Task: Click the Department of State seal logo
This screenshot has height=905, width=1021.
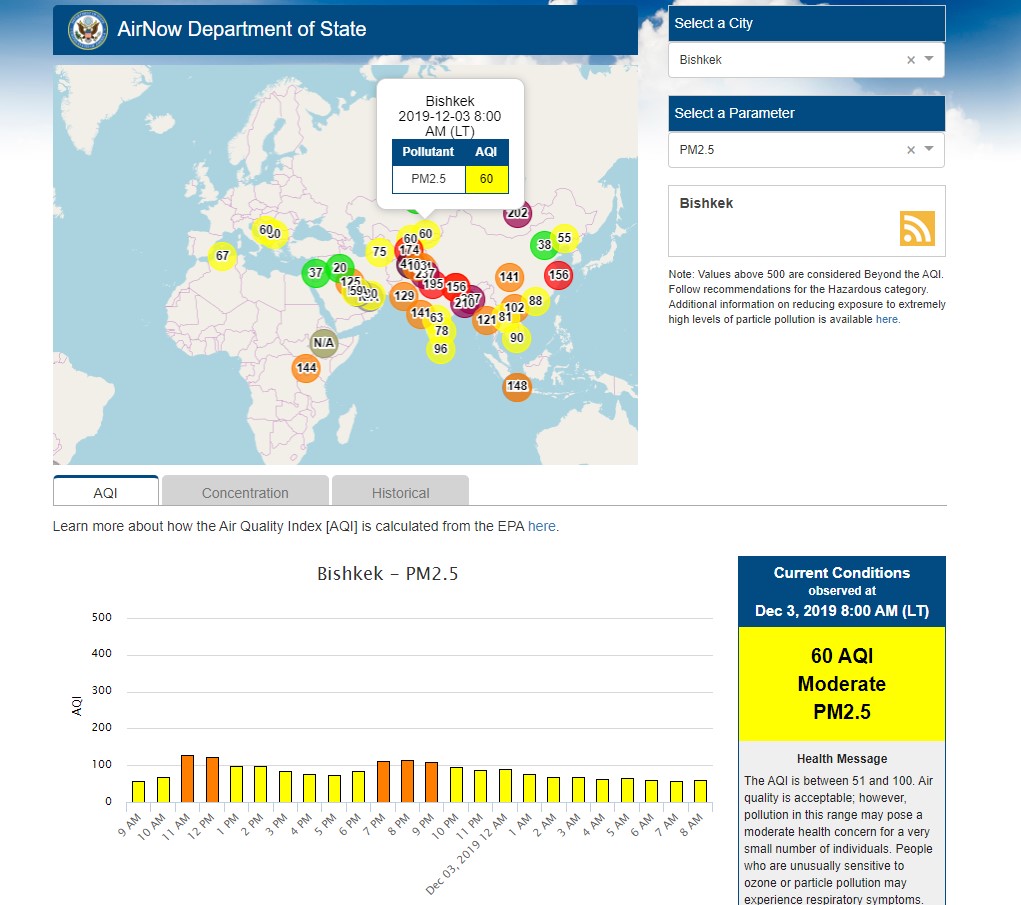Action: pos(87,30)
